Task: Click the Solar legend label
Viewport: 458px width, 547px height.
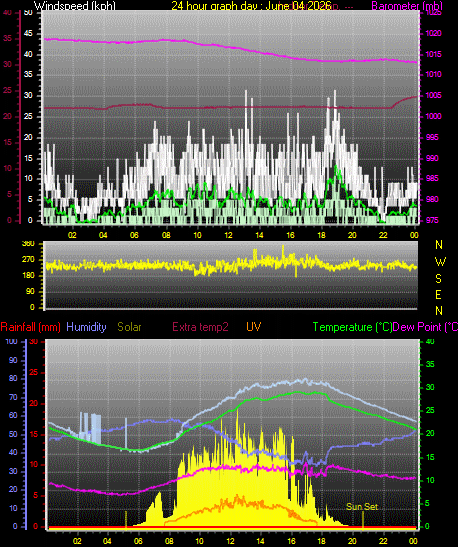Action: 129,327
